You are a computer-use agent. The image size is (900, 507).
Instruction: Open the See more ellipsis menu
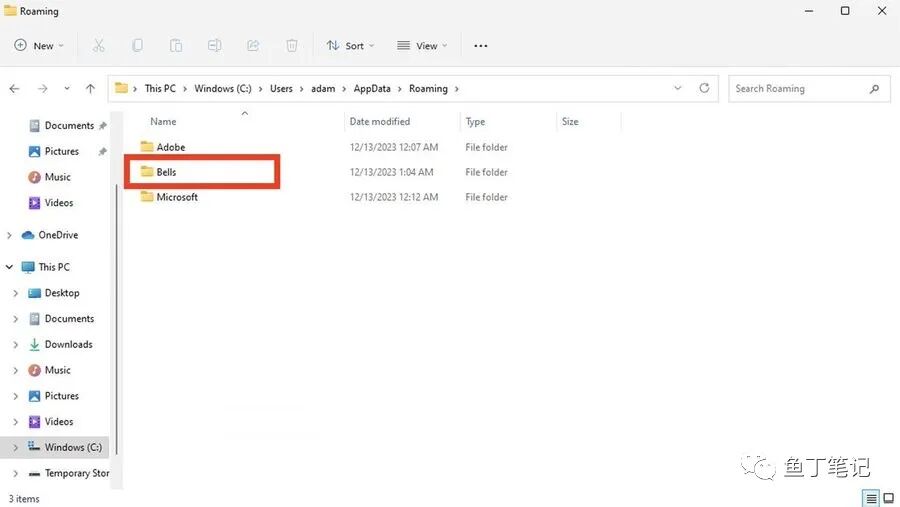coord(481,45)
